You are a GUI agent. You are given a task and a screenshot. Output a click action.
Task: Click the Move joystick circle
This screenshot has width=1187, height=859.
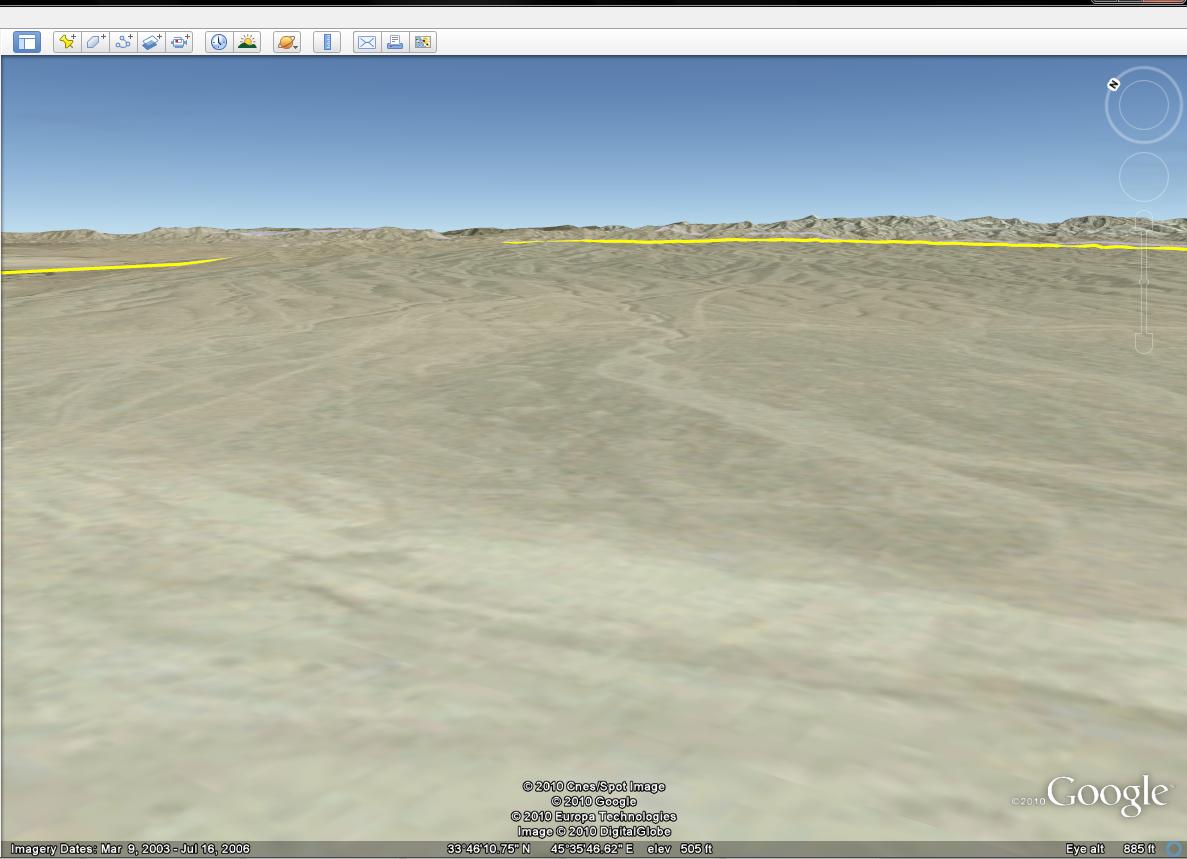point(1143,178)
